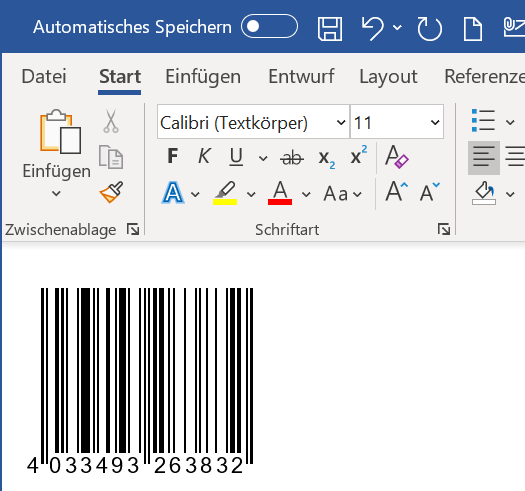Image resolution: width=525 pixels, height=491 pixels.
Task: Select the Format Painter brush icon
Action: [111, 192]
